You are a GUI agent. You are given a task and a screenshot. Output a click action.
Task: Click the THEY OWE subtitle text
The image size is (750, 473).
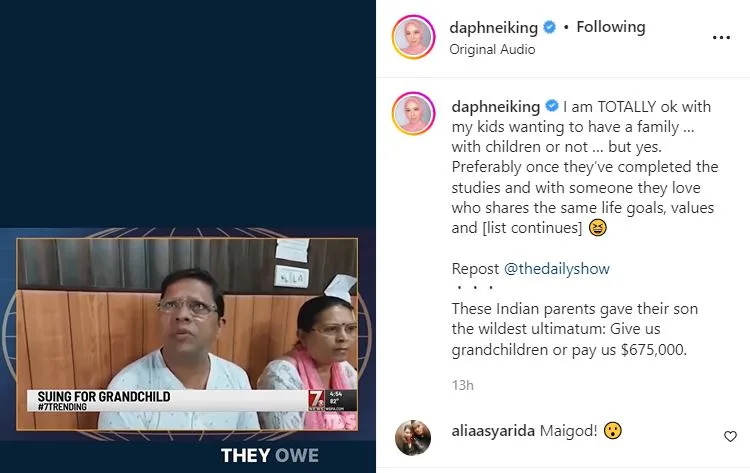tap(269, 455)
